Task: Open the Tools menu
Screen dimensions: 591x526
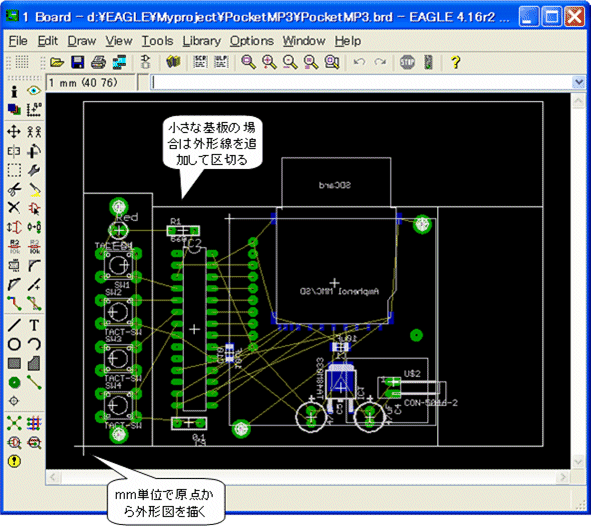Action: tap(157, 41)
